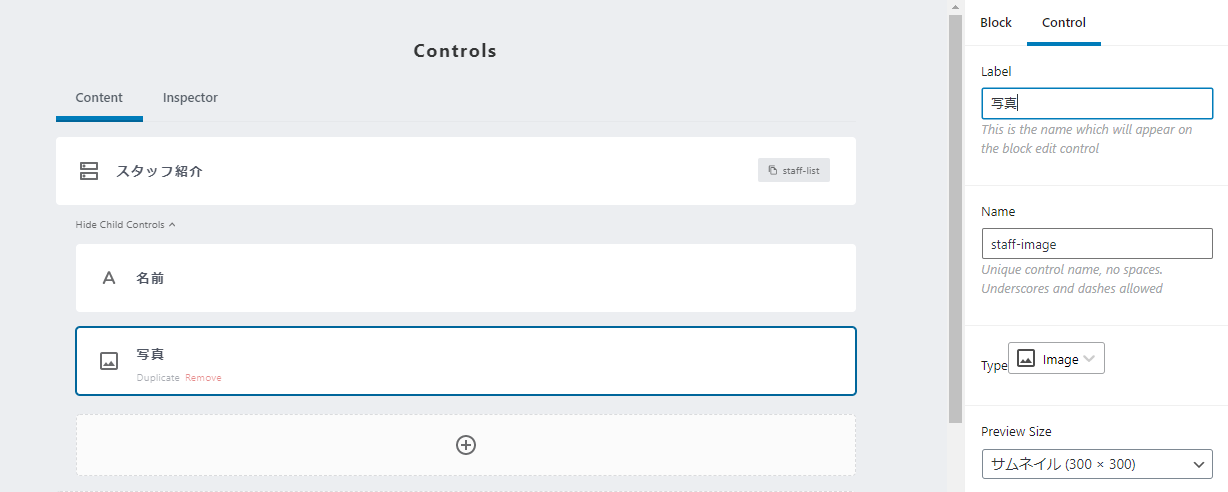Click the copy icon on staff-list badge

point(772,171)
